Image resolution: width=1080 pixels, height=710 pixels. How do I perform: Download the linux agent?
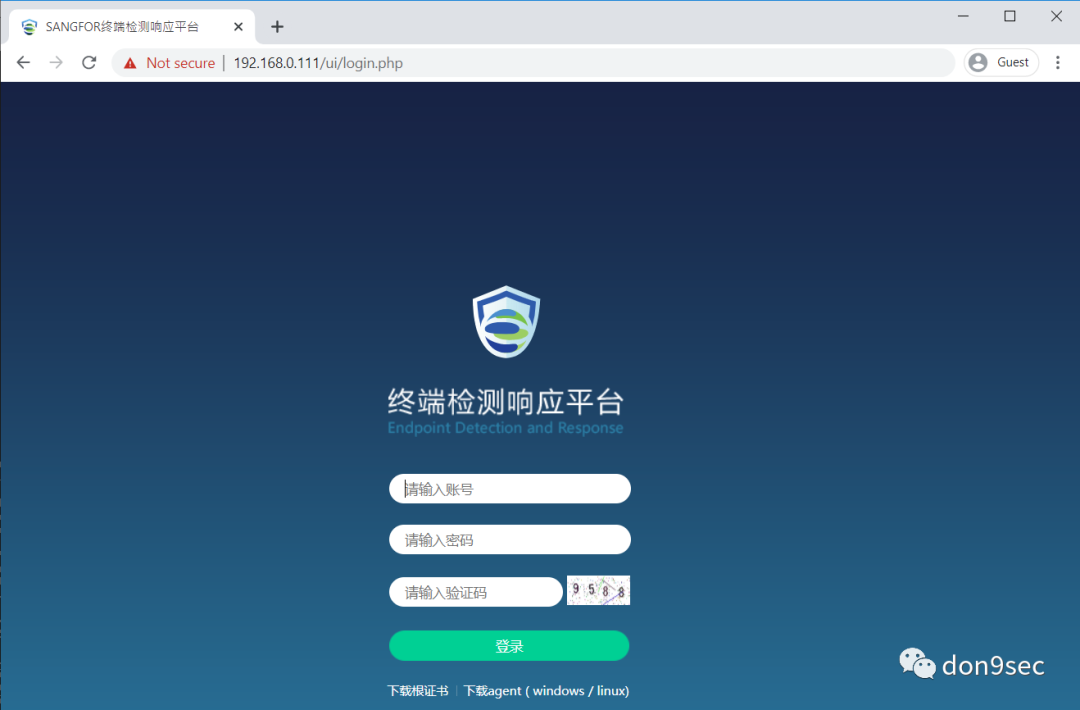(x=610, y=691)
